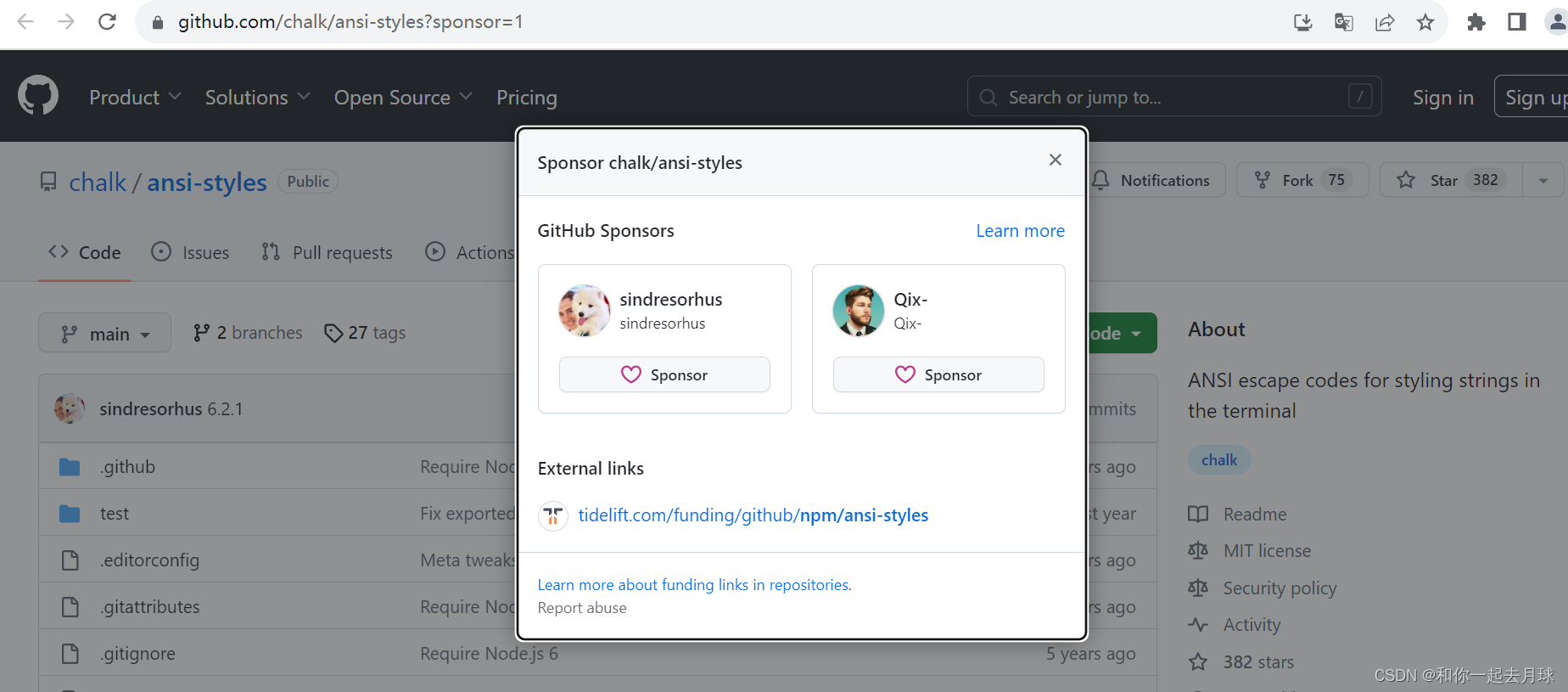Sponsor sindresorhus with the heart button
This screenshot has width=1568, height=692.
(x=664, y=374)
